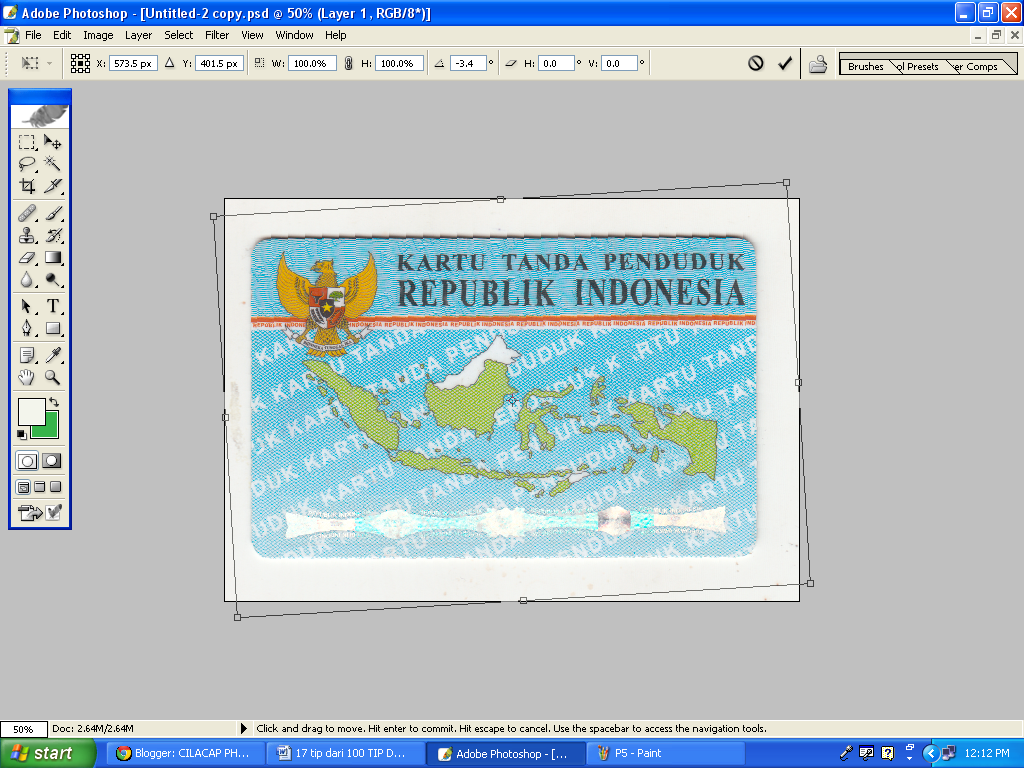Select the Magic Wand tool
Viewport: 1024px width, 768px height.
[x=52, y=163]
